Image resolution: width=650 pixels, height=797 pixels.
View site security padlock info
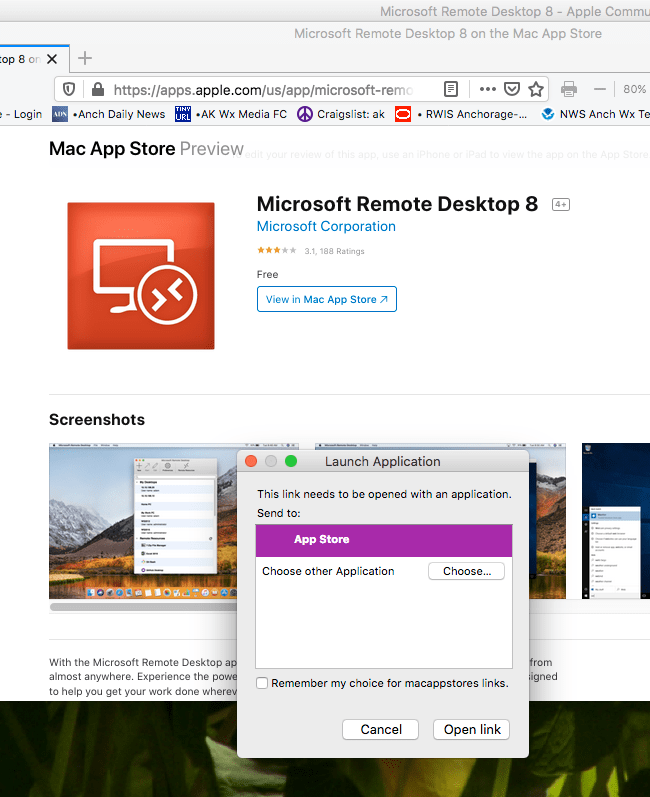tap(98, 90)
